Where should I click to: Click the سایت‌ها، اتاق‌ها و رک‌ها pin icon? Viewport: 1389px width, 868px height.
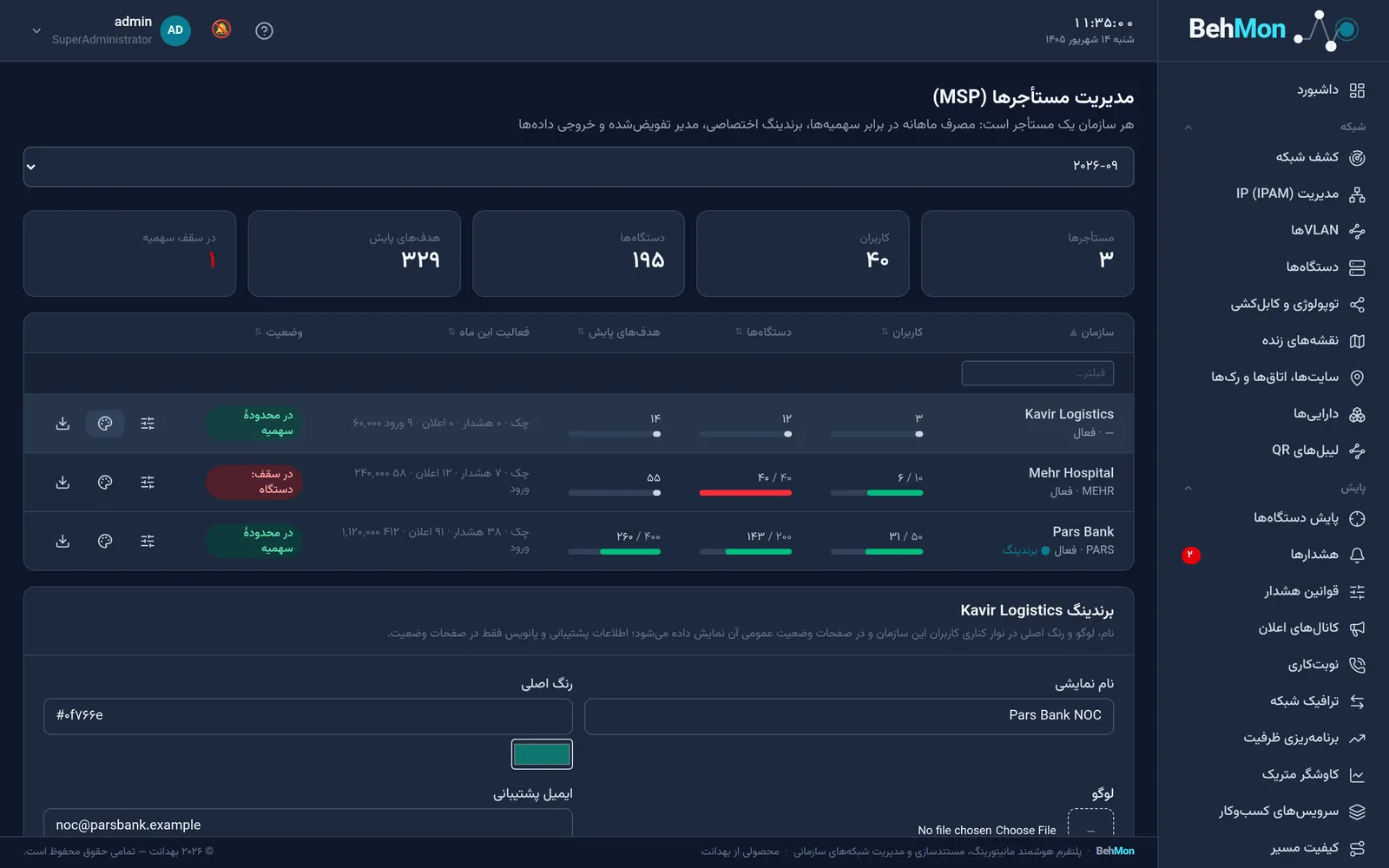click(x=1358, y=378)
